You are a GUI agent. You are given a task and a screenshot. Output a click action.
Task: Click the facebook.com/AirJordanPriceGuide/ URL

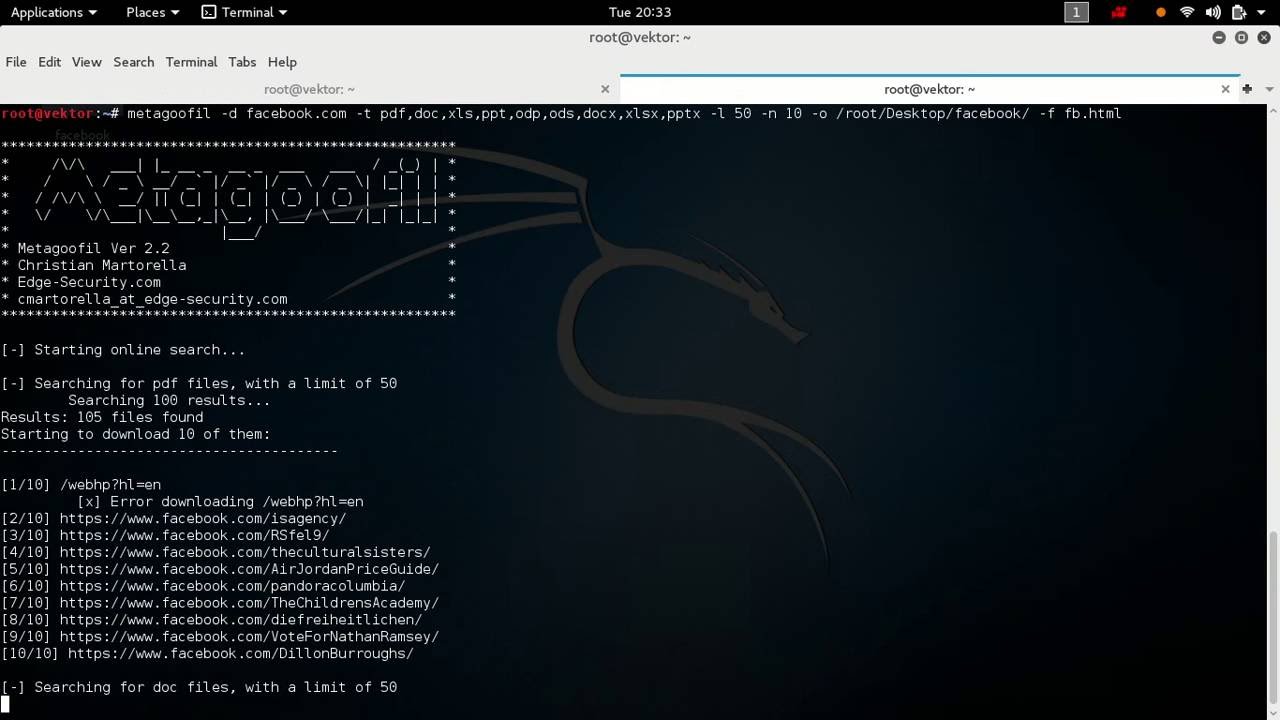click(249, 569)
